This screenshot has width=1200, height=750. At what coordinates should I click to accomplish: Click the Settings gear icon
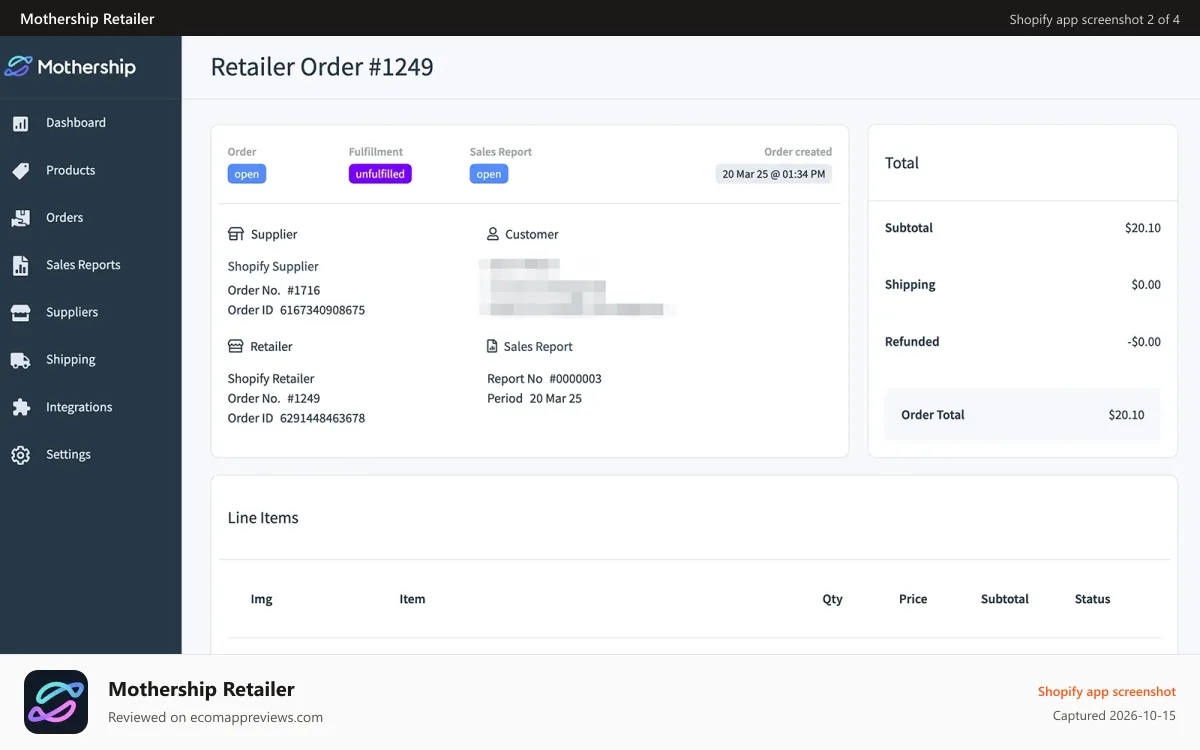coord(20,455)
